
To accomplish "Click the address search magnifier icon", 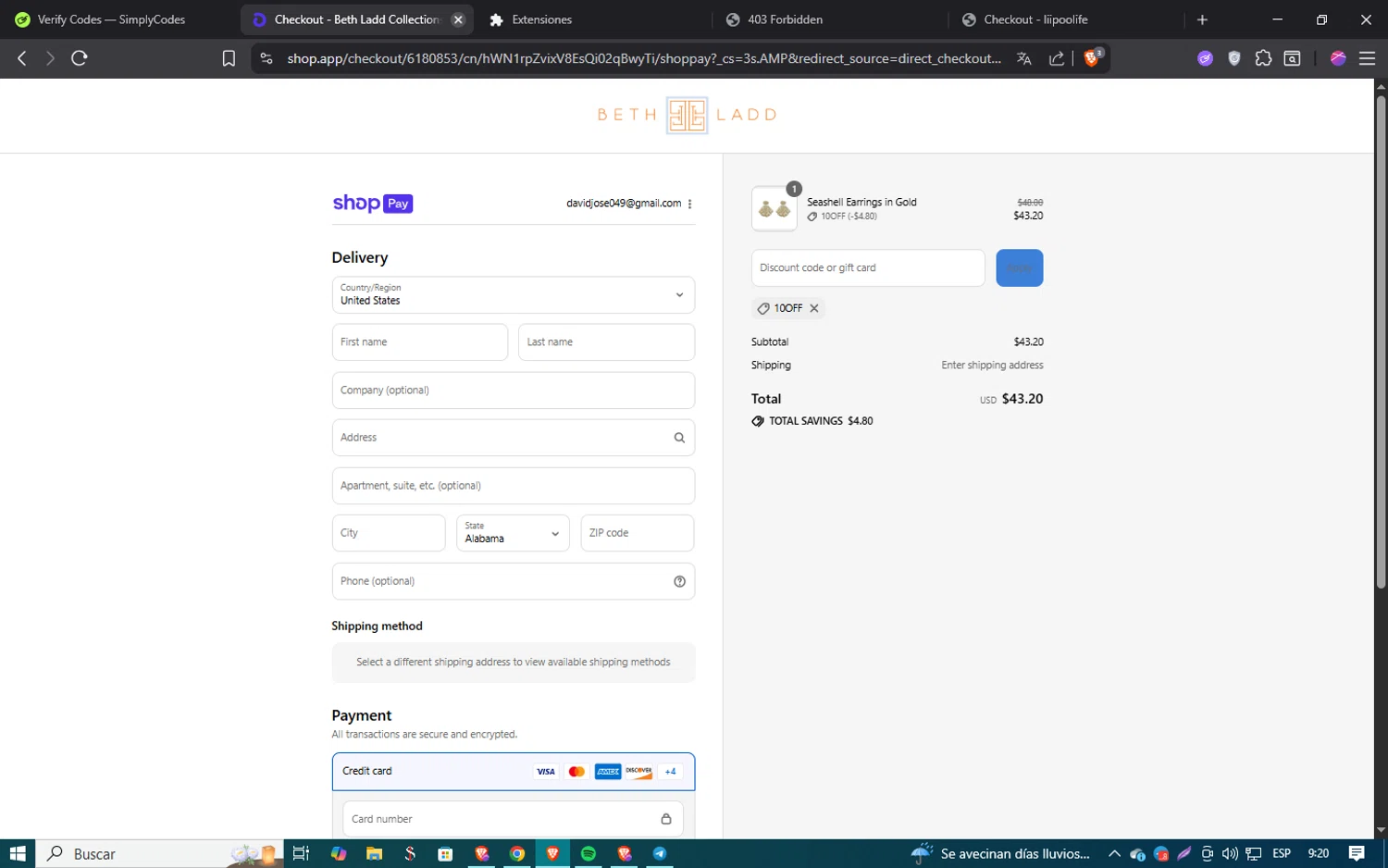I will click(679, 438).
